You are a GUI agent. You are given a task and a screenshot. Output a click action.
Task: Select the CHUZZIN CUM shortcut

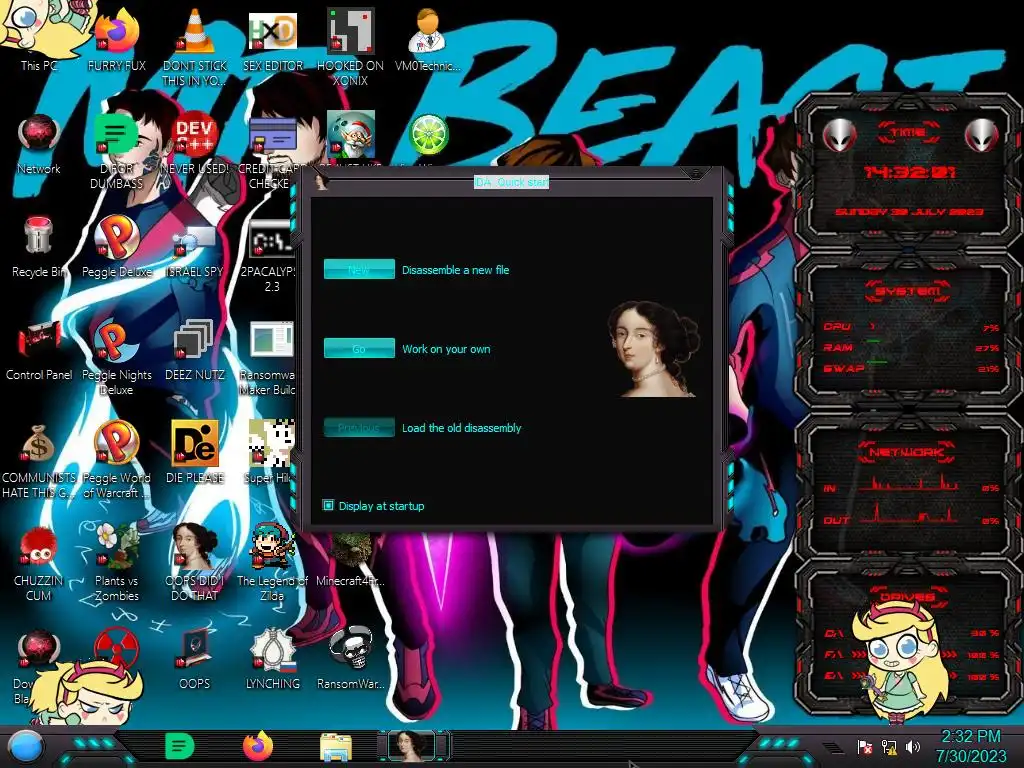point(39,562)
